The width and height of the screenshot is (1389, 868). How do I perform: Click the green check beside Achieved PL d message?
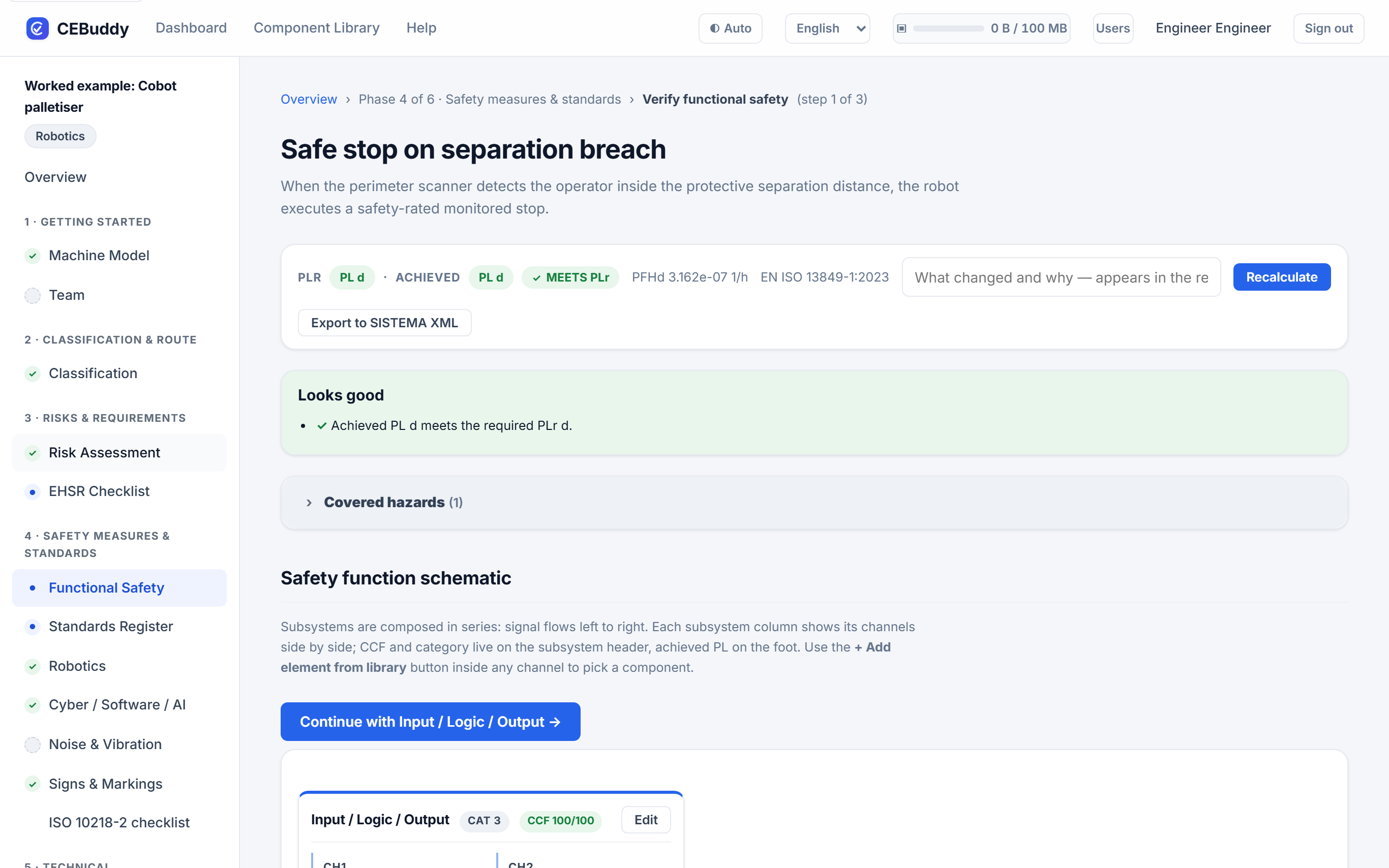coord(322,425)
